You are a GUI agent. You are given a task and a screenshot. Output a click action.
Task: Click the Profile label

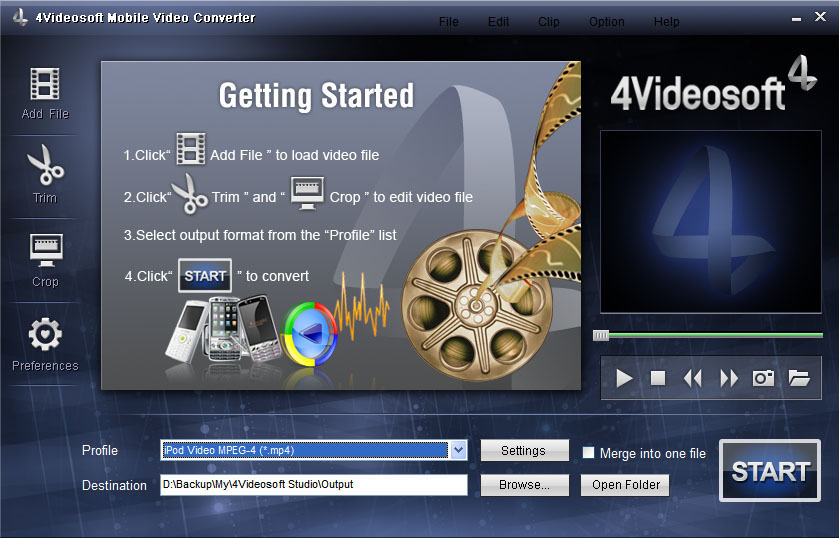click(x=100, y=450)
